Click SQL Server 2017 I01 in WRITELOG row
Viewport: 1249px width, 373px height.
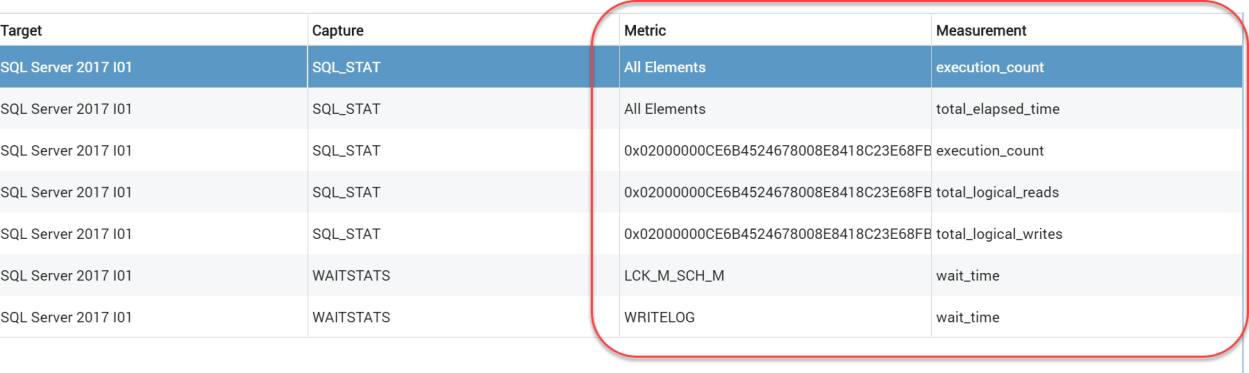[66, 318]
